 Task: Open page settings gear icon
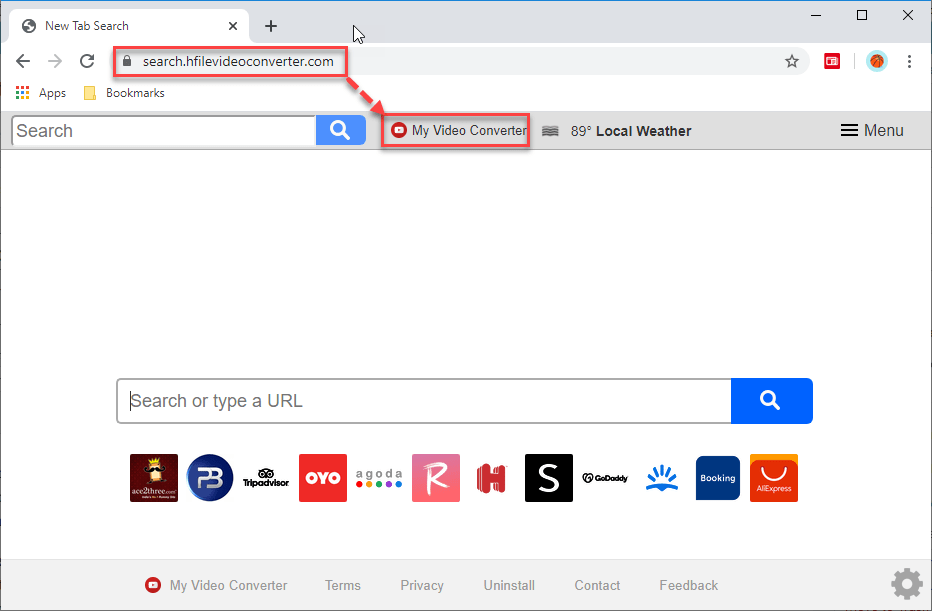907,584
